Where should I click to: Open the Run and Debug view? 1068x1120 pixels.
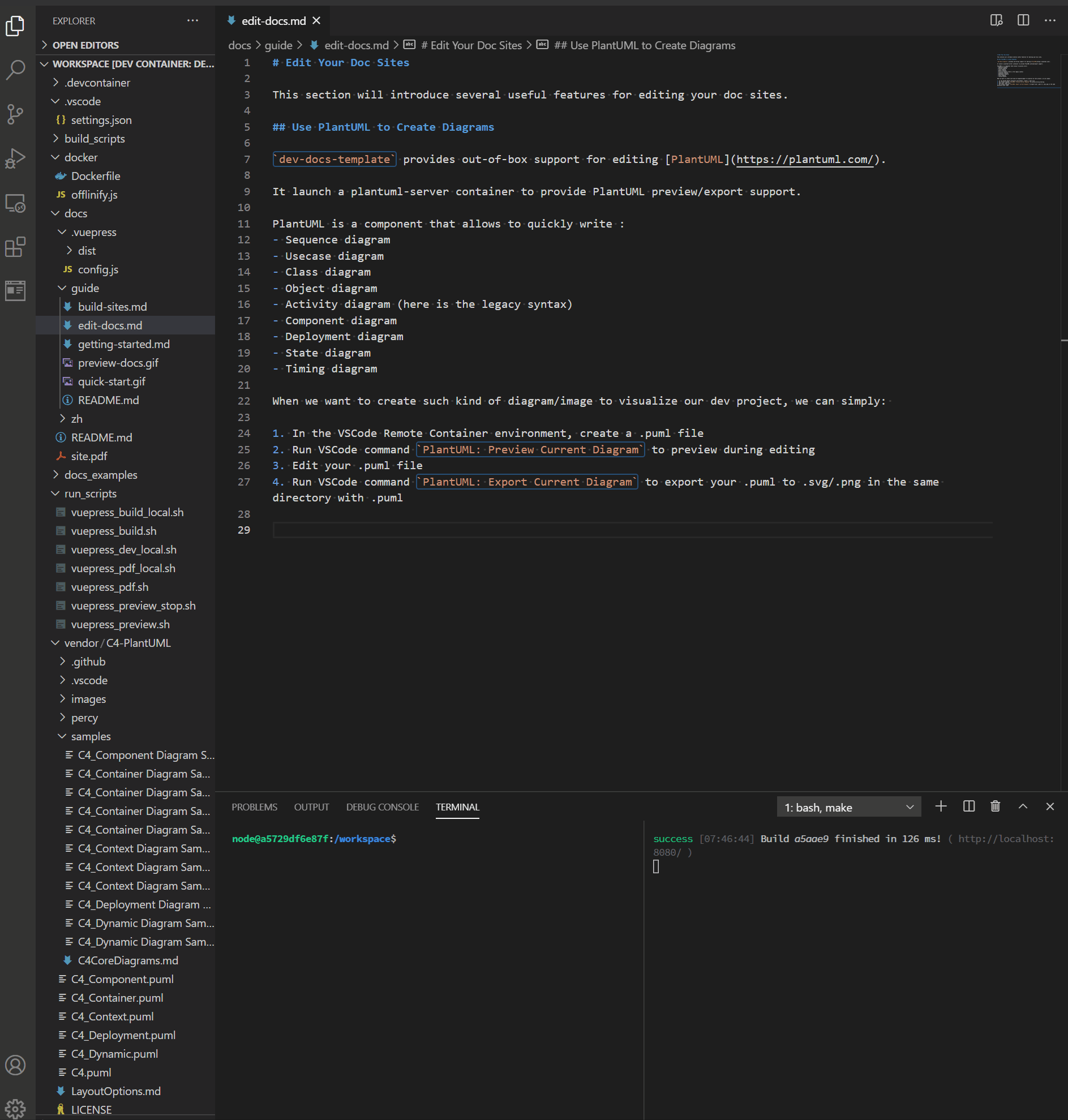click(15, 158)
